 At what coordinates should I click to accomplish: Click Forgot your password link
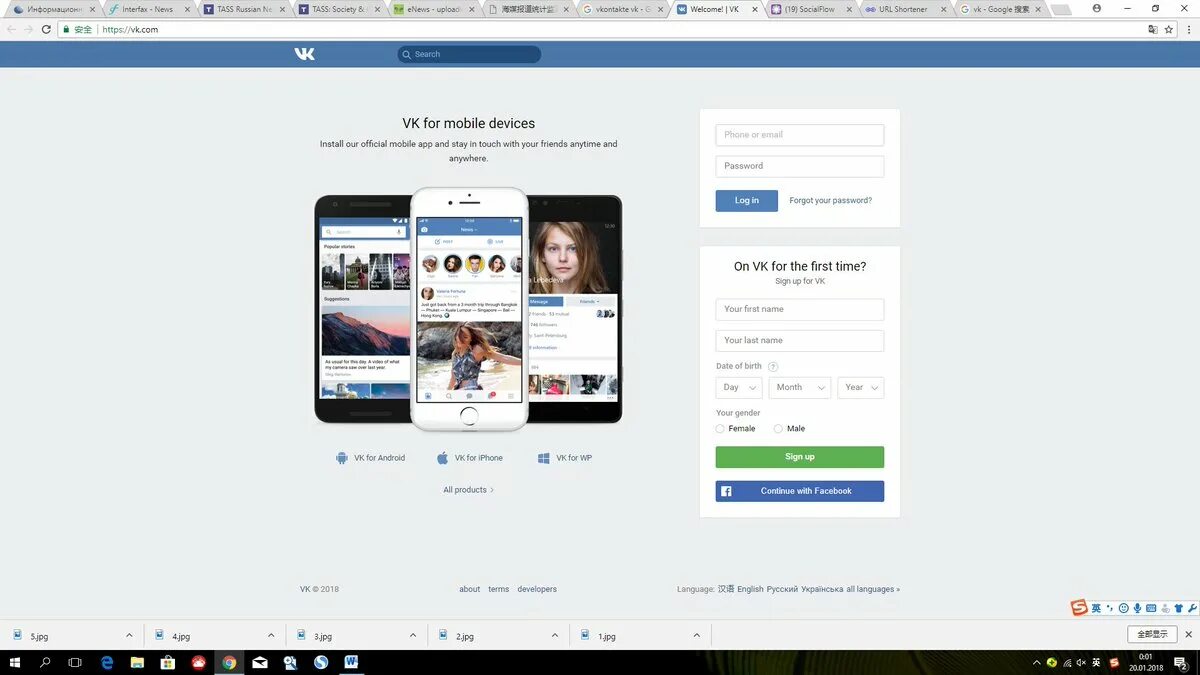click(830, 200)
